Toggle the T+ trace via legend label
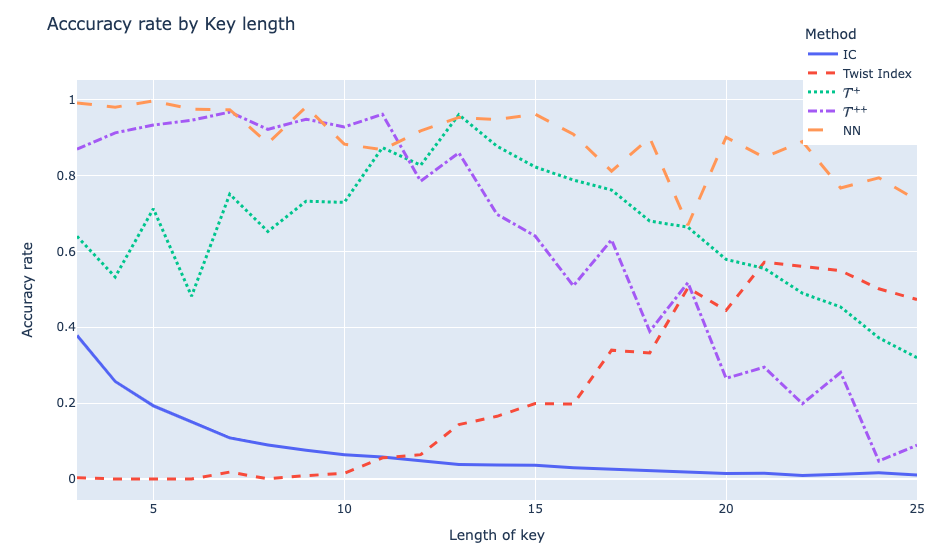Image resolution: width=942 pixels, height=553 pixels. (x=852, y=93)
